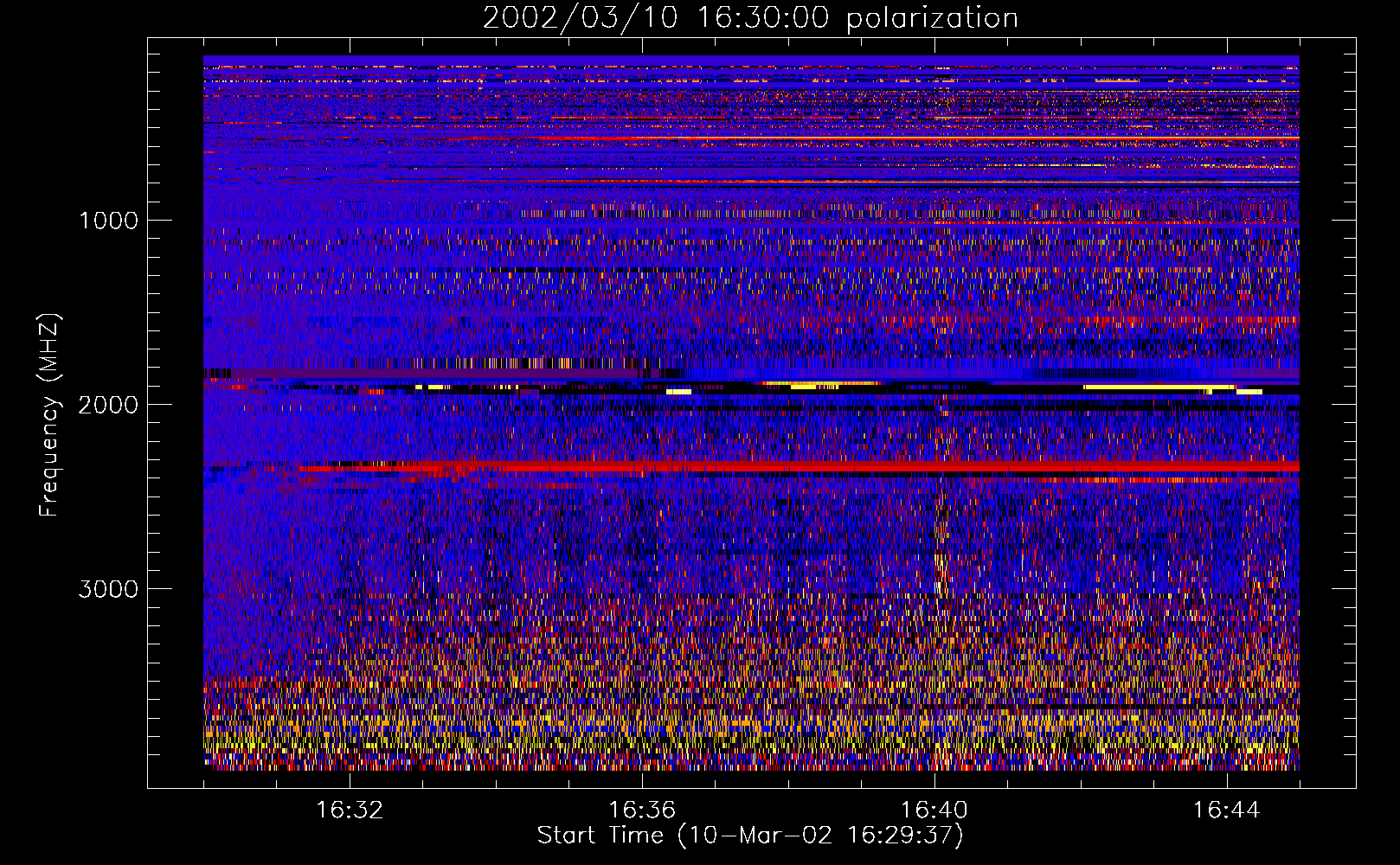Select the 3000 frequency tick label
Screen dimensions: 1400x865
[x=108, y=588]
